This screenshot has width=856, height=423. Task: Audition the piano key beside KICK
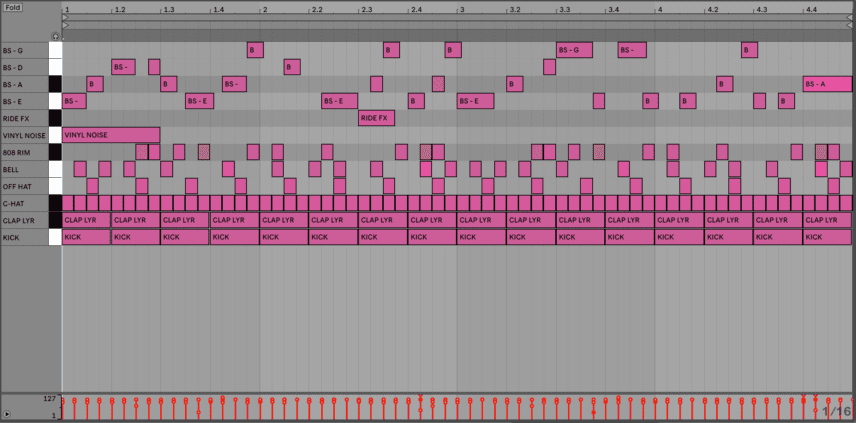click(x=55, y=237)
